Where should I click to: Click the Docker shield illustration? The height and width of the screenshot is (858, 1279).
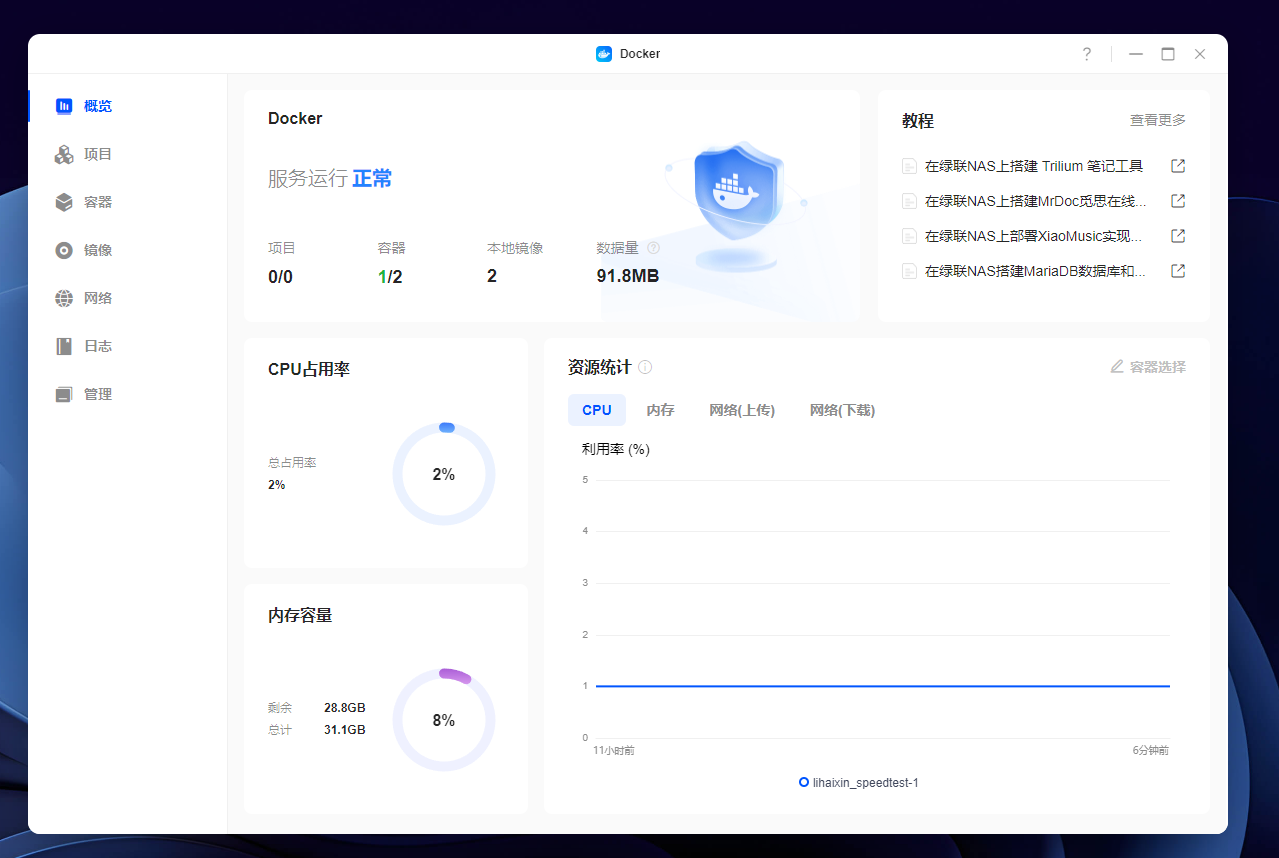pyautogui.click(x=737, y=205)
